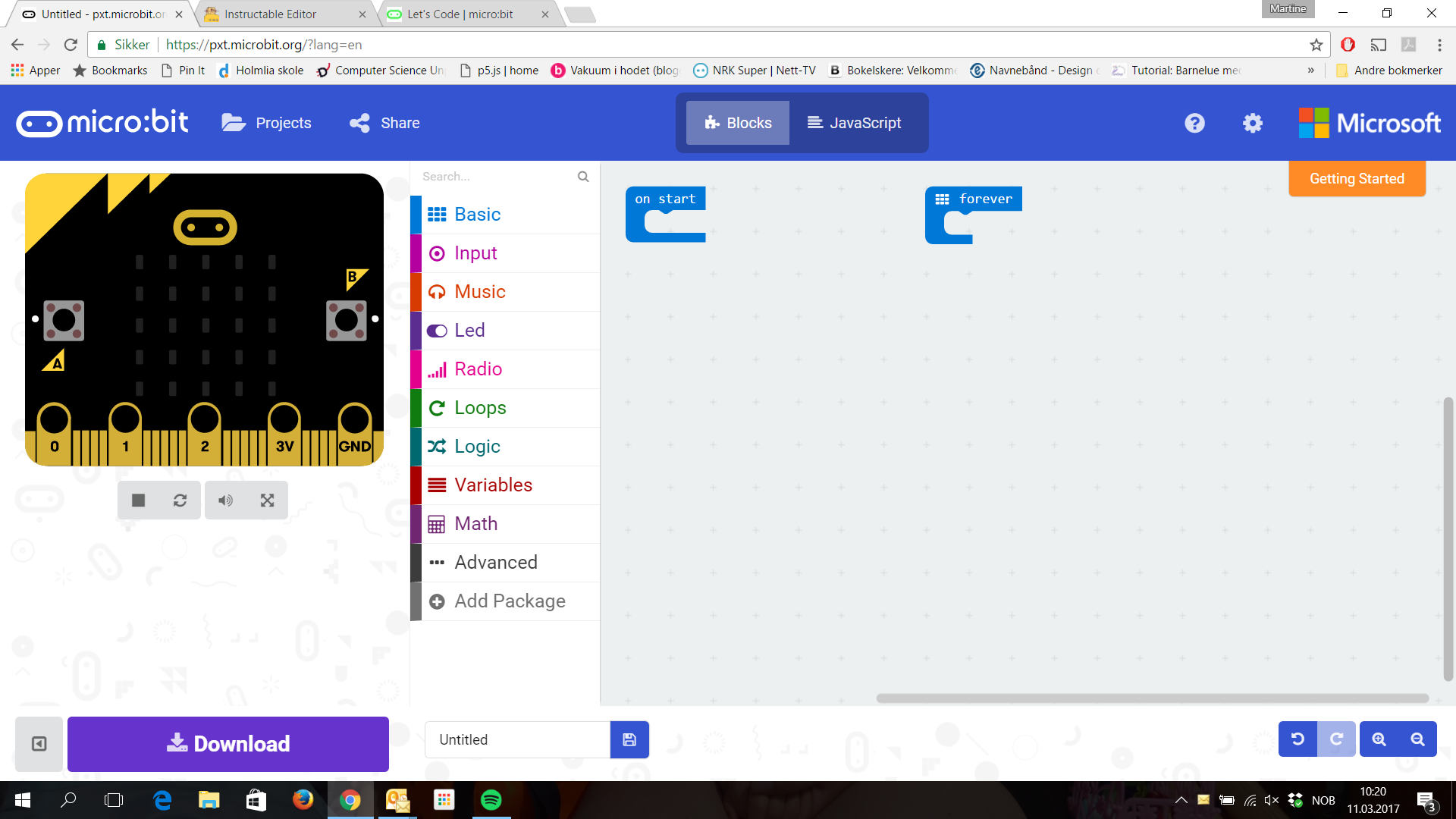This screenshot has height=819, width=1456.
Task: Zoom in on the workspace
Action: point(1379,739)
